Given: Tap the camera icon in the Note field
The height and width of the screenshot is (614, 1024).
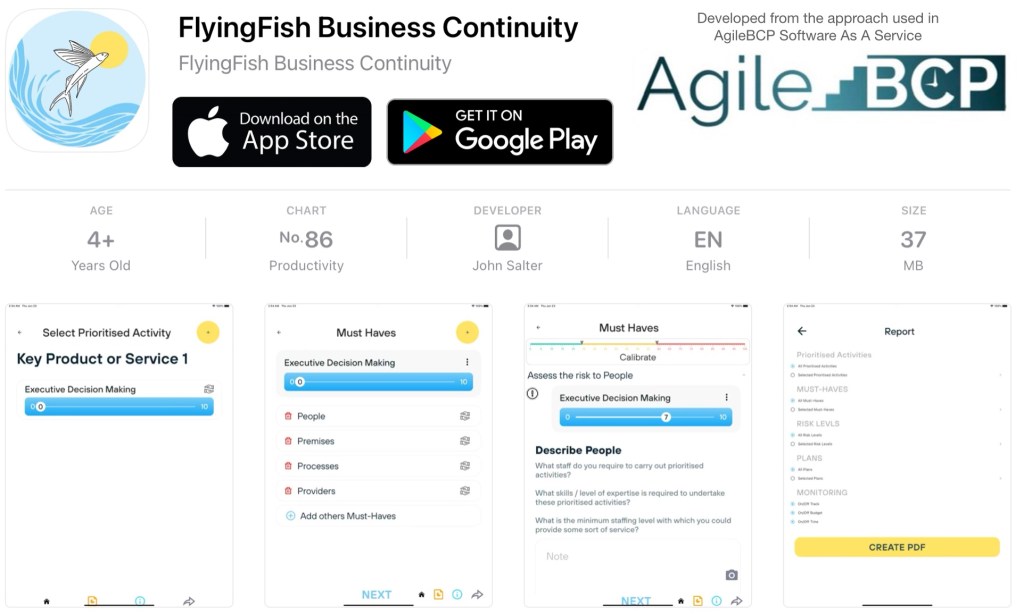Looking at the screenshot, I should pos(731,575).
